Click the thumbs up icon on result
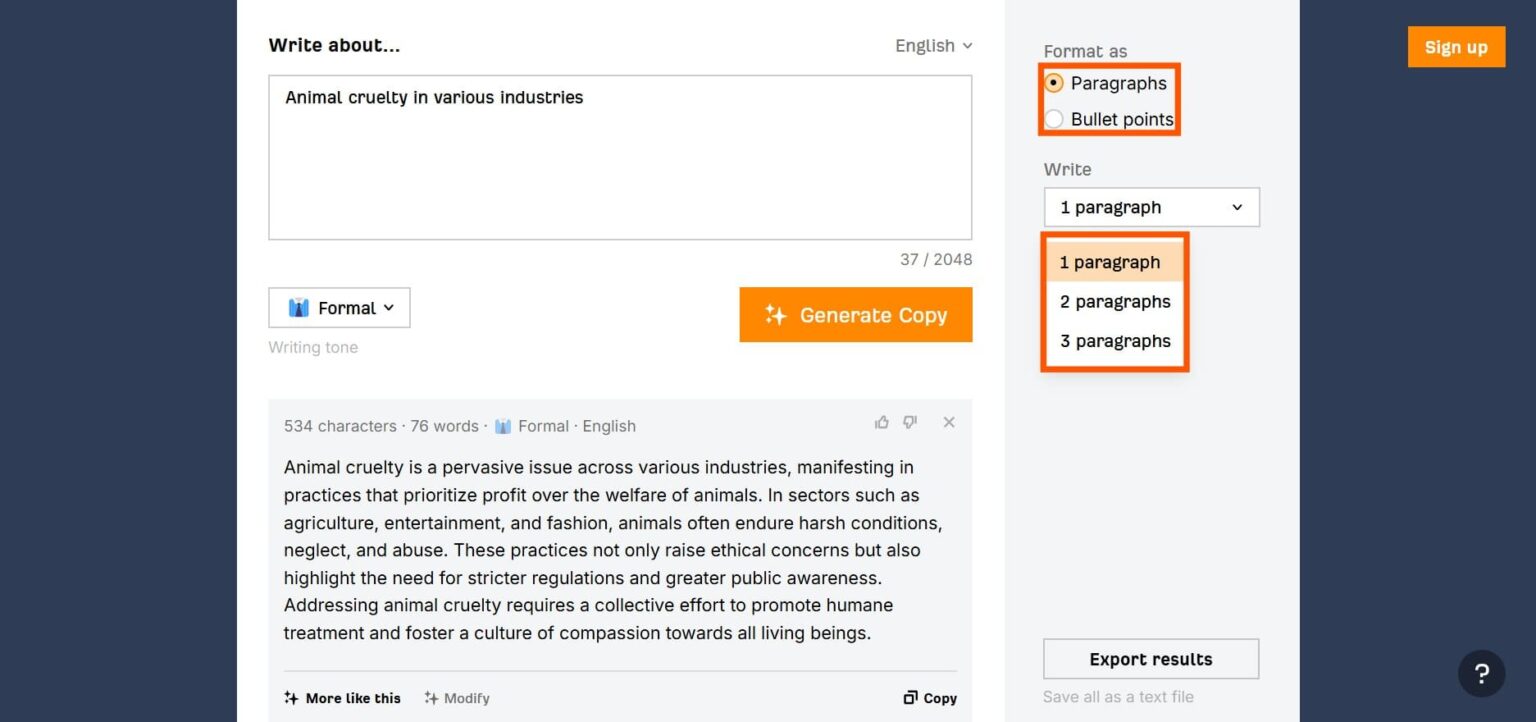Image resolution: width=1536 pixels, height=722 pixels. pos(881,423)
